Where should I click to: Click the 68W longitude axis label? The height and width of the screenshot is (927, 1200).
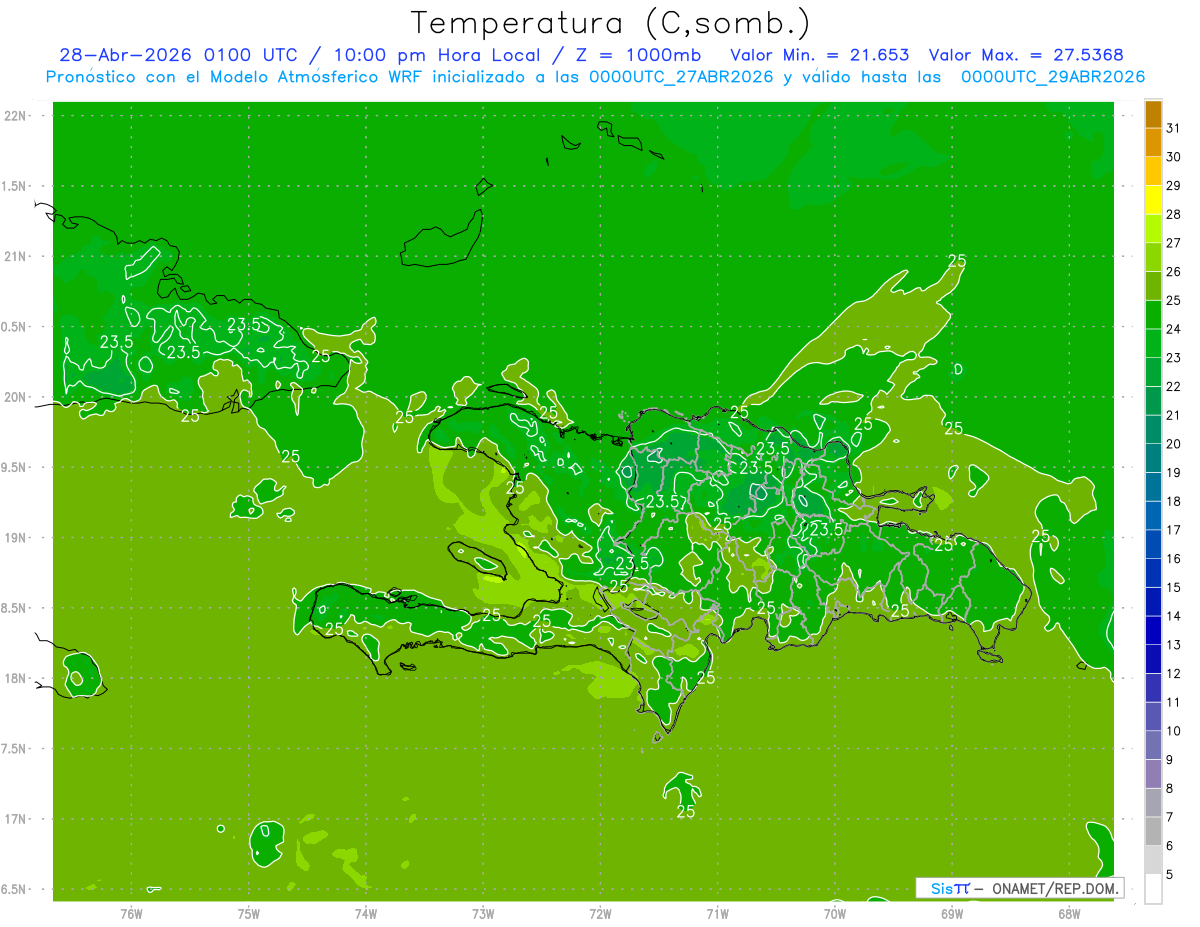pyautogui.click(x=1069, y=913)
